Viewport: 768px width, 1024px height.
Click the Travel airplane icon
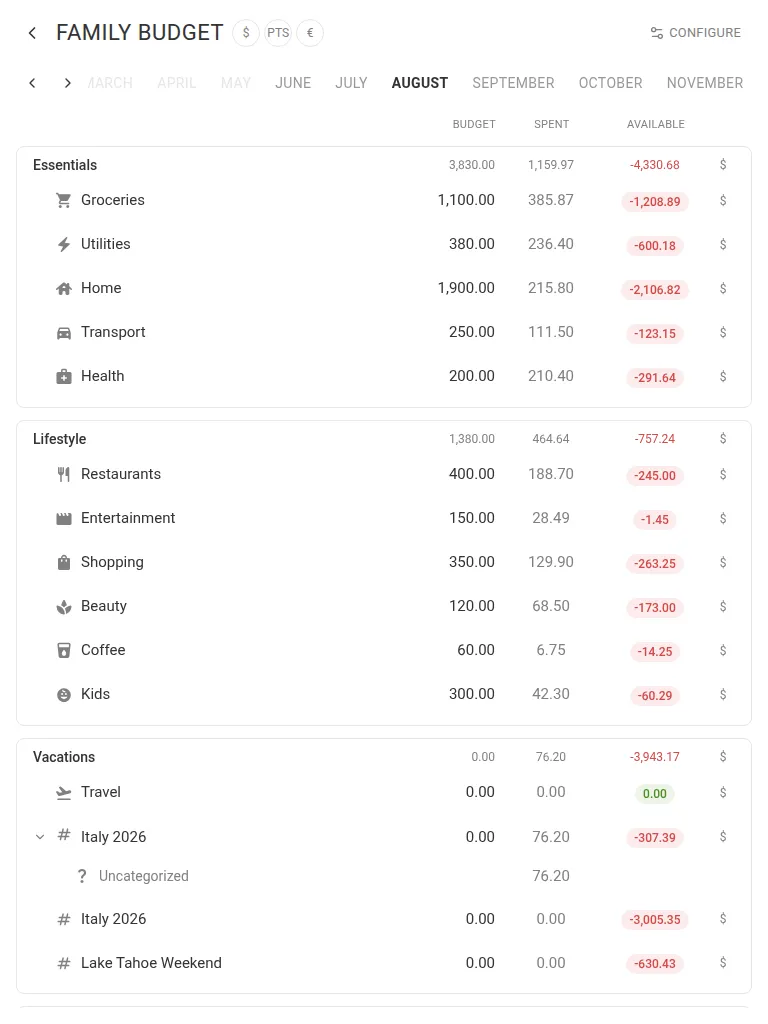tap(63, 793)
